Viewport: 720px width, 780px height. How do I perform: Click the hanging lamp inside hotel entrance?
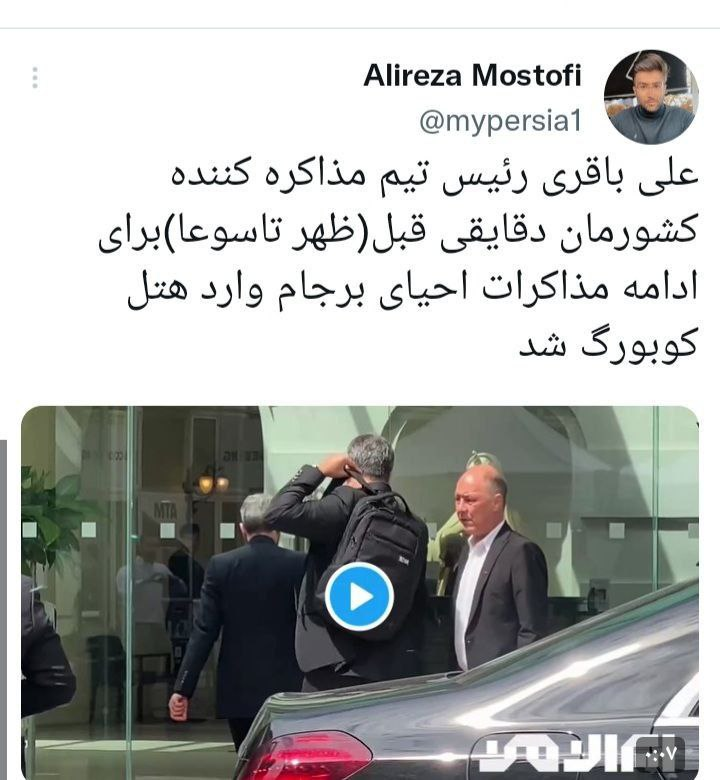coord(212,482)
